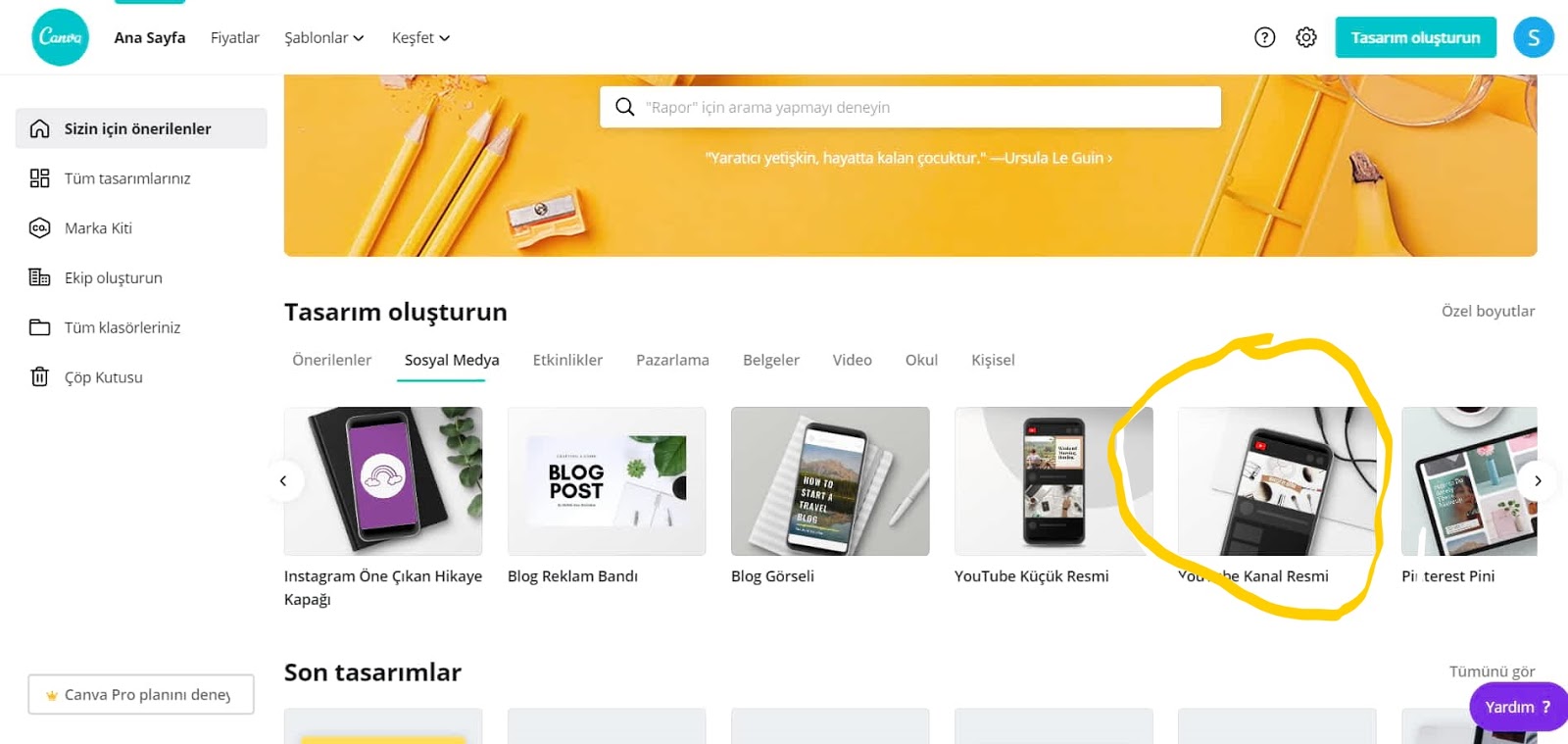
Task: Click the Tümünü gör link
Action: pyautogui.click(x=1492, y=671)
